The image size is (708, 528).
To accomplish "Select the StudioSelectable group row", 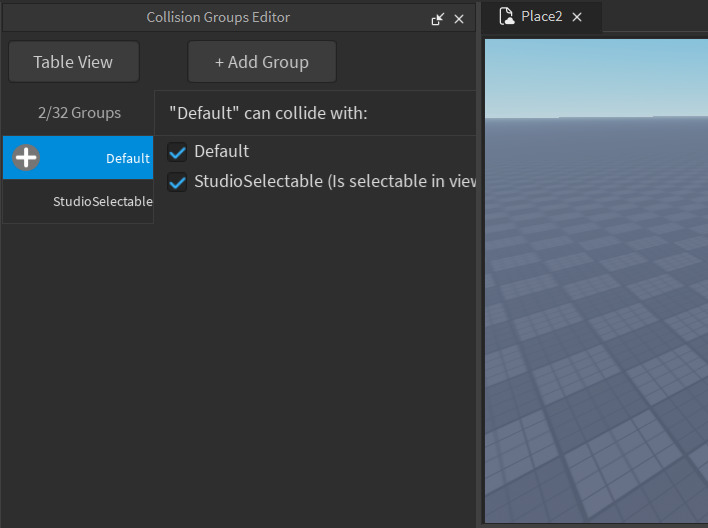I will tap(78, 201).
